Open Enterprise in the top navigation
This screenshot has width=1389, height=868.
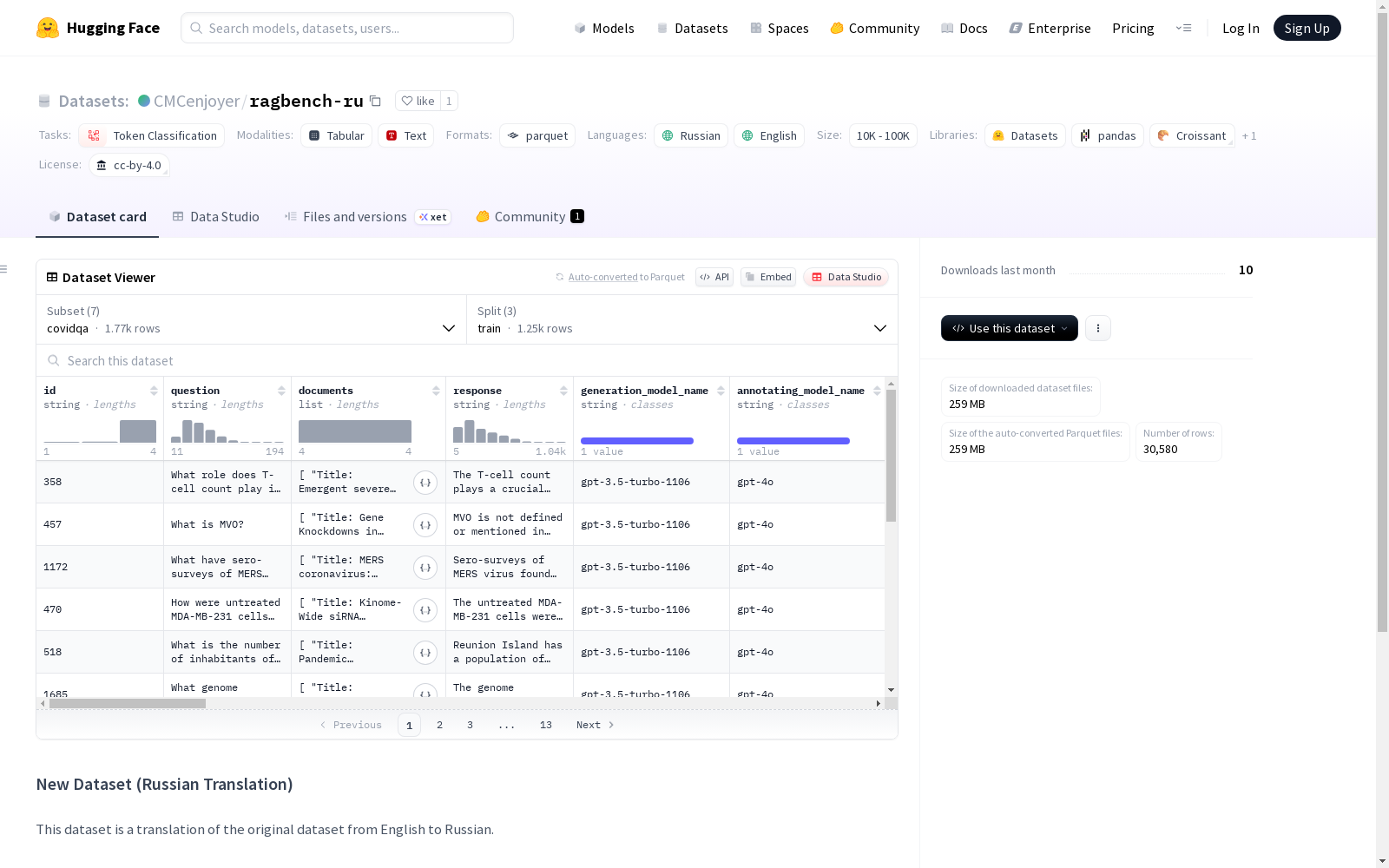pyautogui.click(x=1050, y=29)
